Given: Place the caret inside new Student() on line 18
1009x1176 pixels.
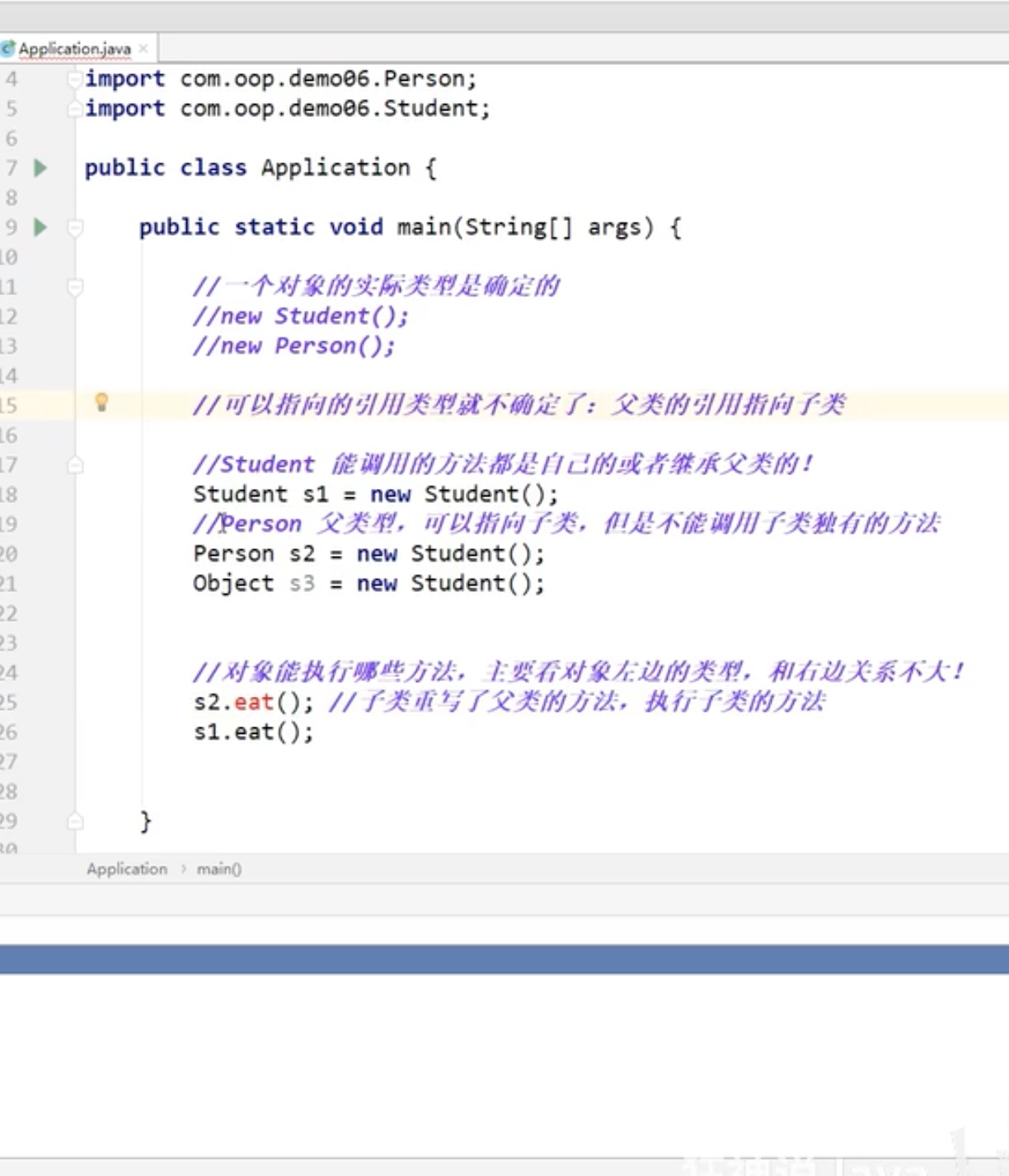Looking at the screenshot, I should click(478, 494).
